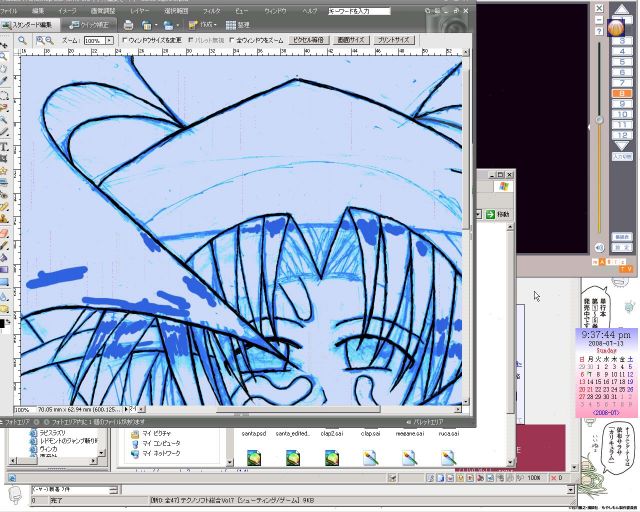Click the 100% zoom value field
The height and width of the screenshot is (512, 640).
pos(95,40)
